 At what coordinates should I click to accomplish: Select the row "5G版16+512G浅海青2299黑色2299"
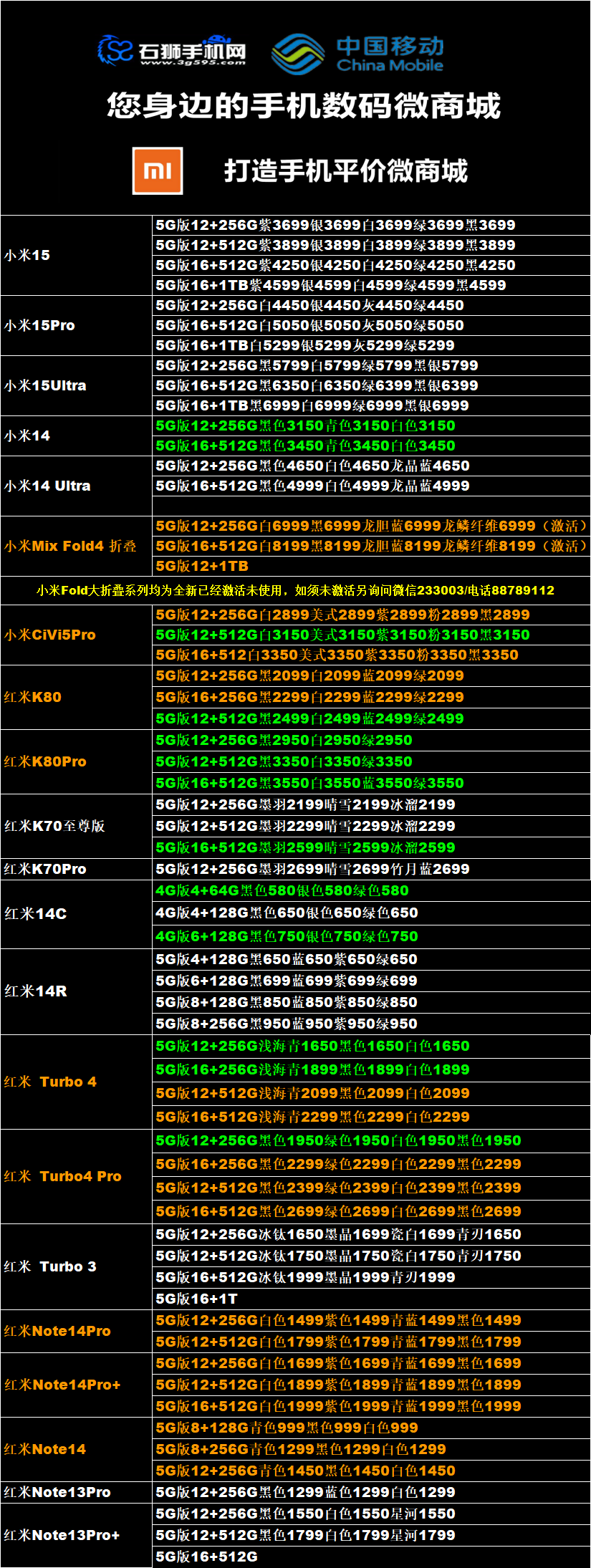click(372, 1117)
